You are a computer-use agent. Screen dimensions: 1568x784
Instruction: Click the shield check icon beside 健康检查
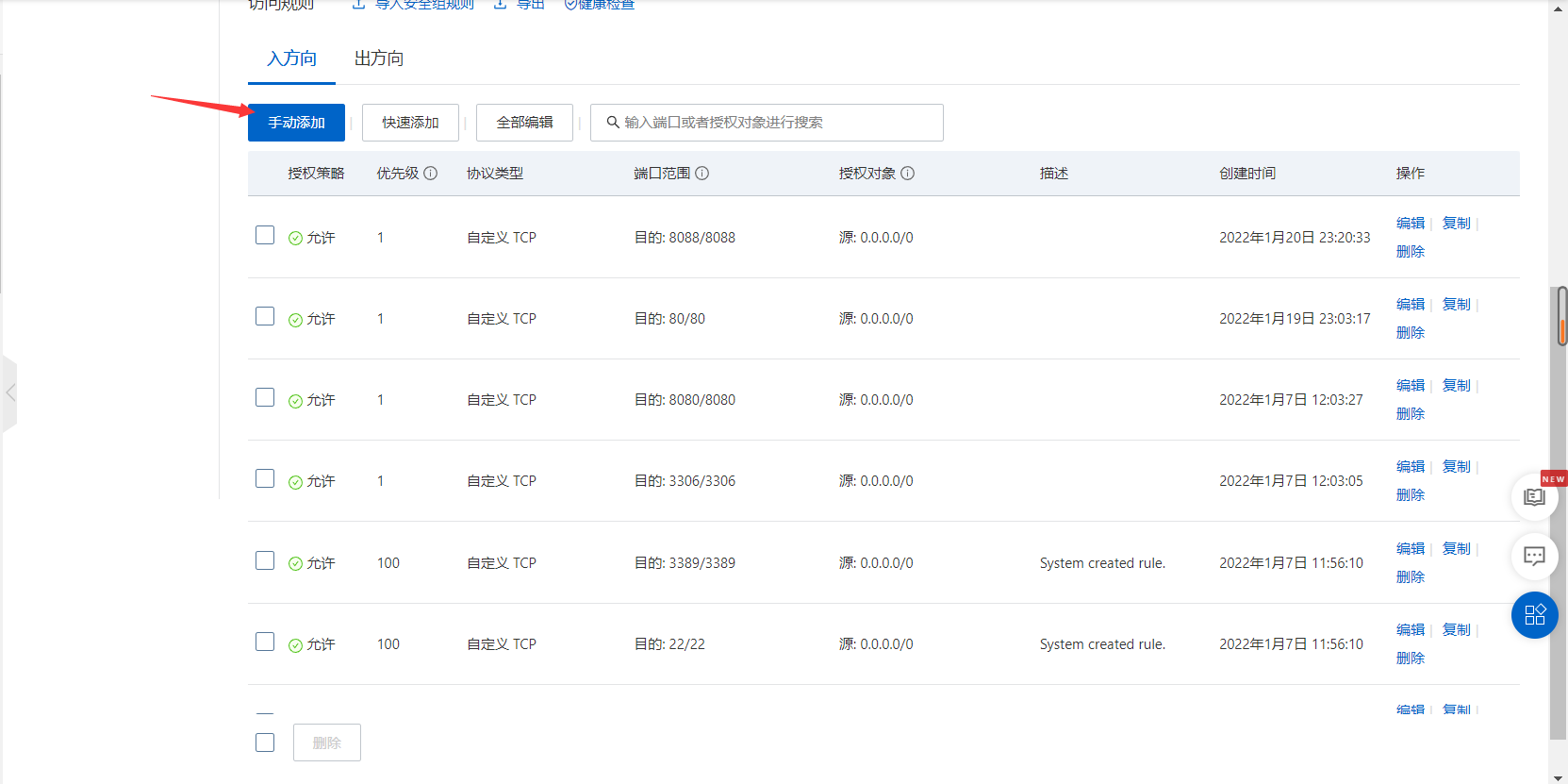tap(570, 5)
